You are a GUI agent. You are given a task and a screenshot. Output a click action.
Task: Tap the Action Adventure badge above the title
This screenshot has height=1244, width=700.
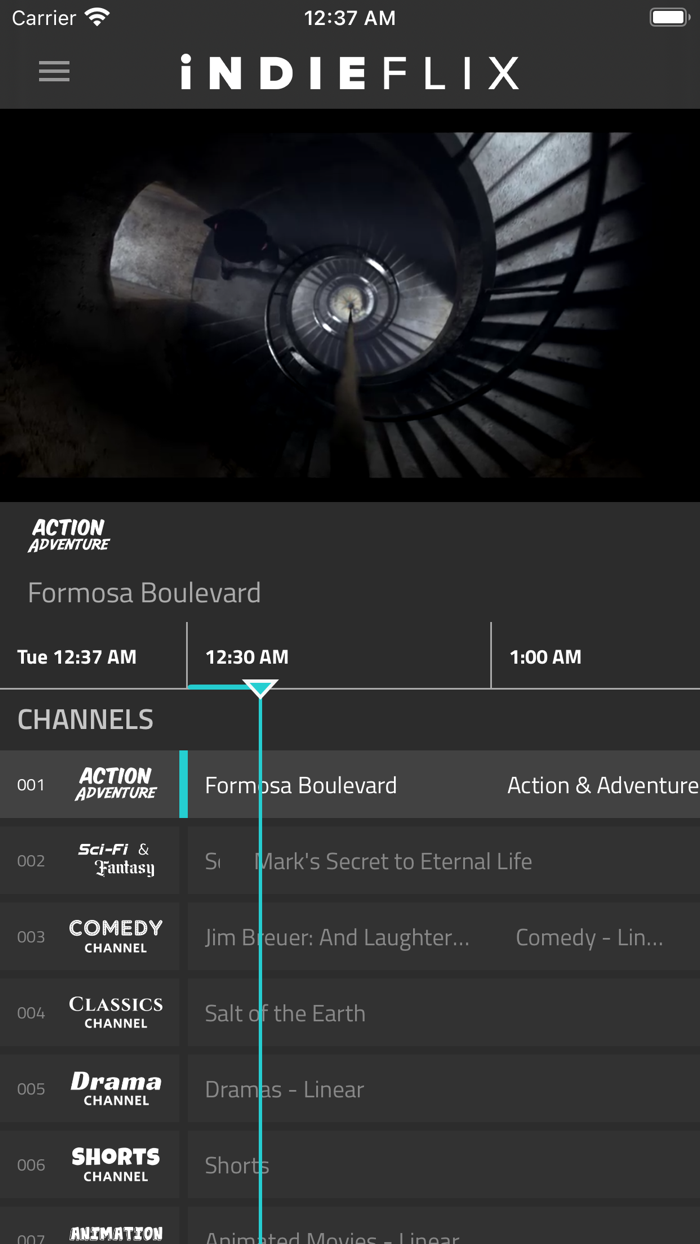67,534
